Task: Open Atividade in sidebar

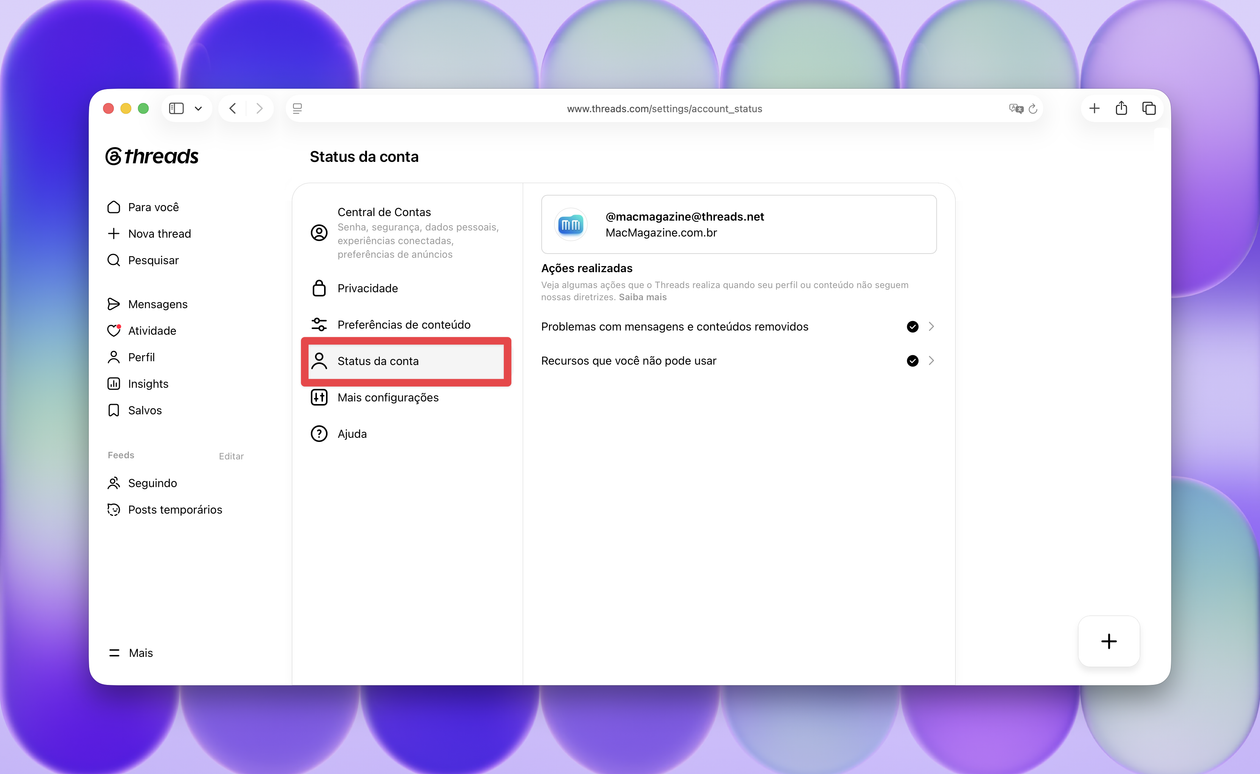Action: coord(141,331)
